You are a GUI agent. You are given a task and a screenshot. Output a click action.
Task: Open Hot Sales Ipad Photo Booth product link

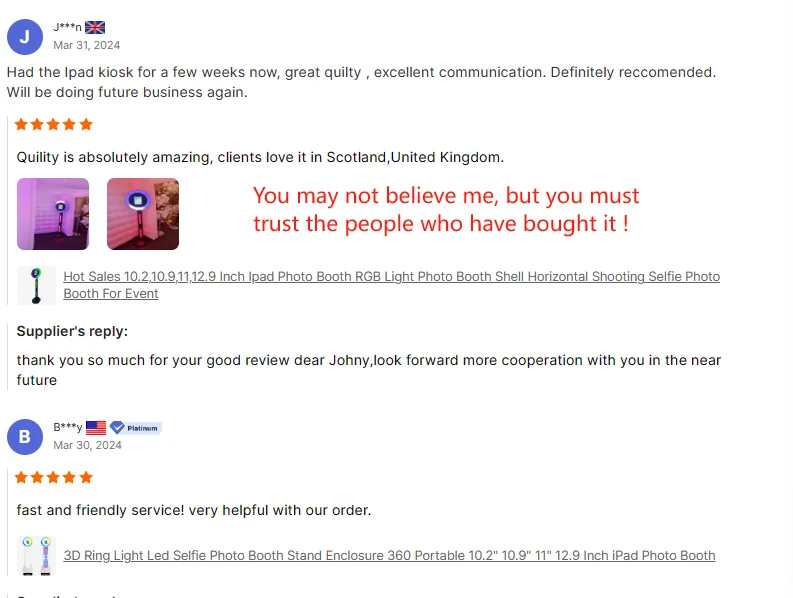(391, 285)
